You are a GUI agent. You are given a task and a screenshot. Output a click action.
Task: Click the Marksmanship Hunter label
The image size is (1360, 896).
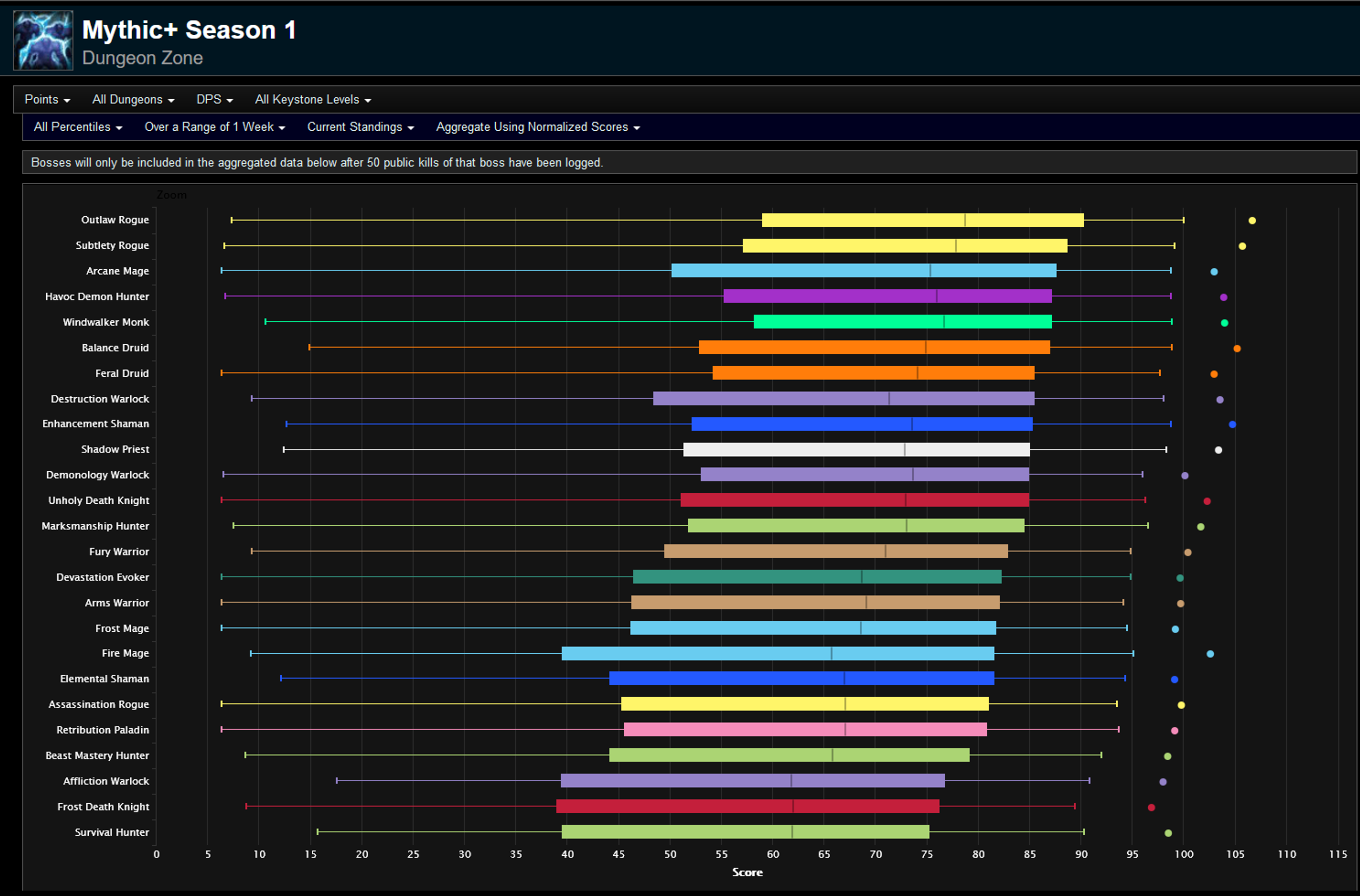coord(95,526)
